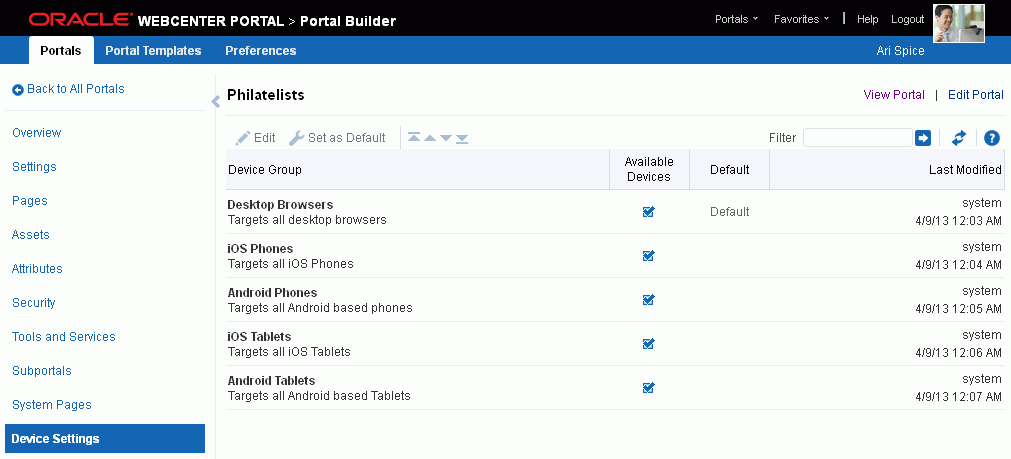Open the blue help question icon
Image resolution: width=1011 pixels, height=459 pixels.
992,137
